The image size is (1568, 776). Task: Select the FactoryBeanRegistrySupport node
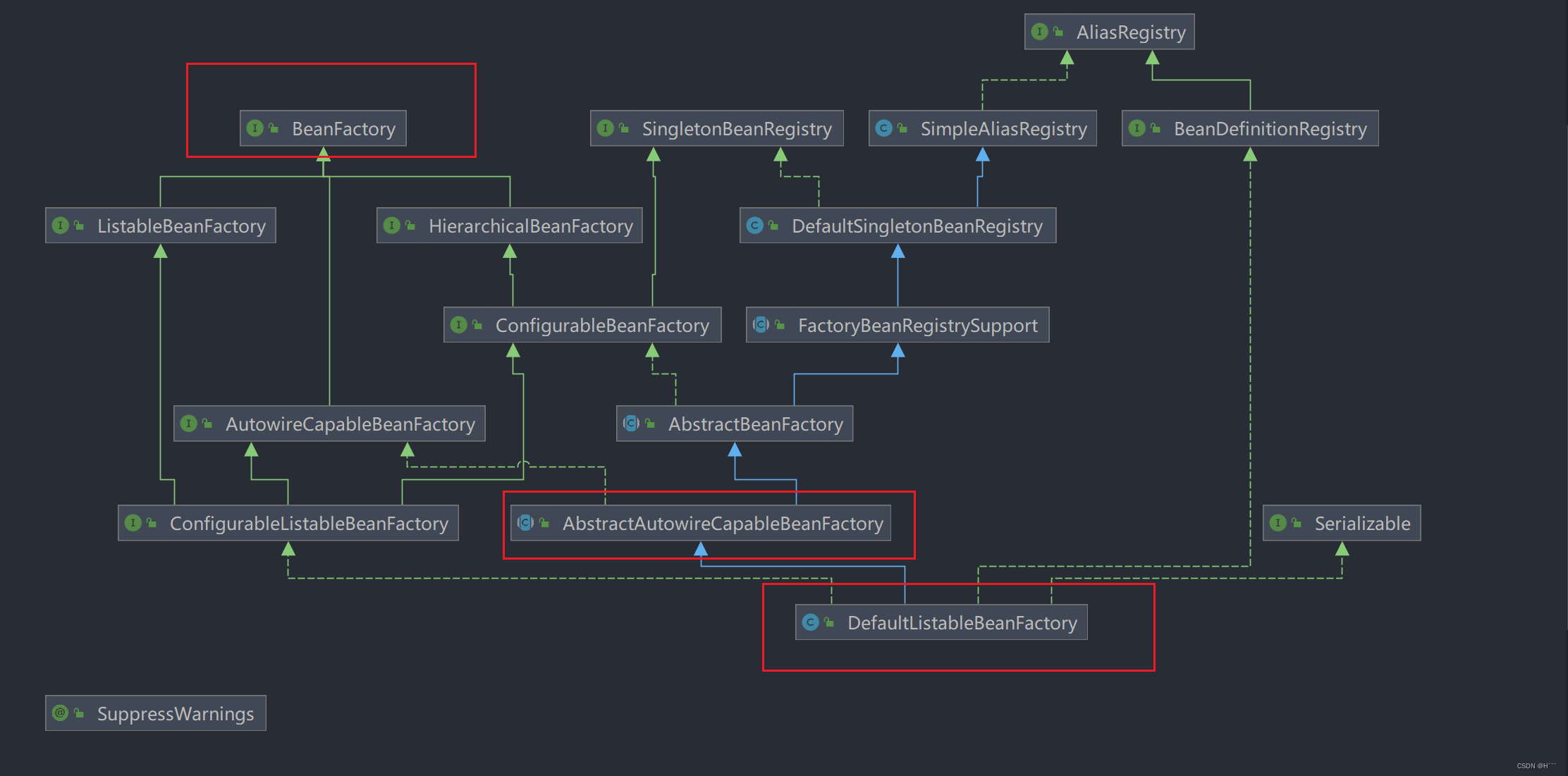(898, 325)
